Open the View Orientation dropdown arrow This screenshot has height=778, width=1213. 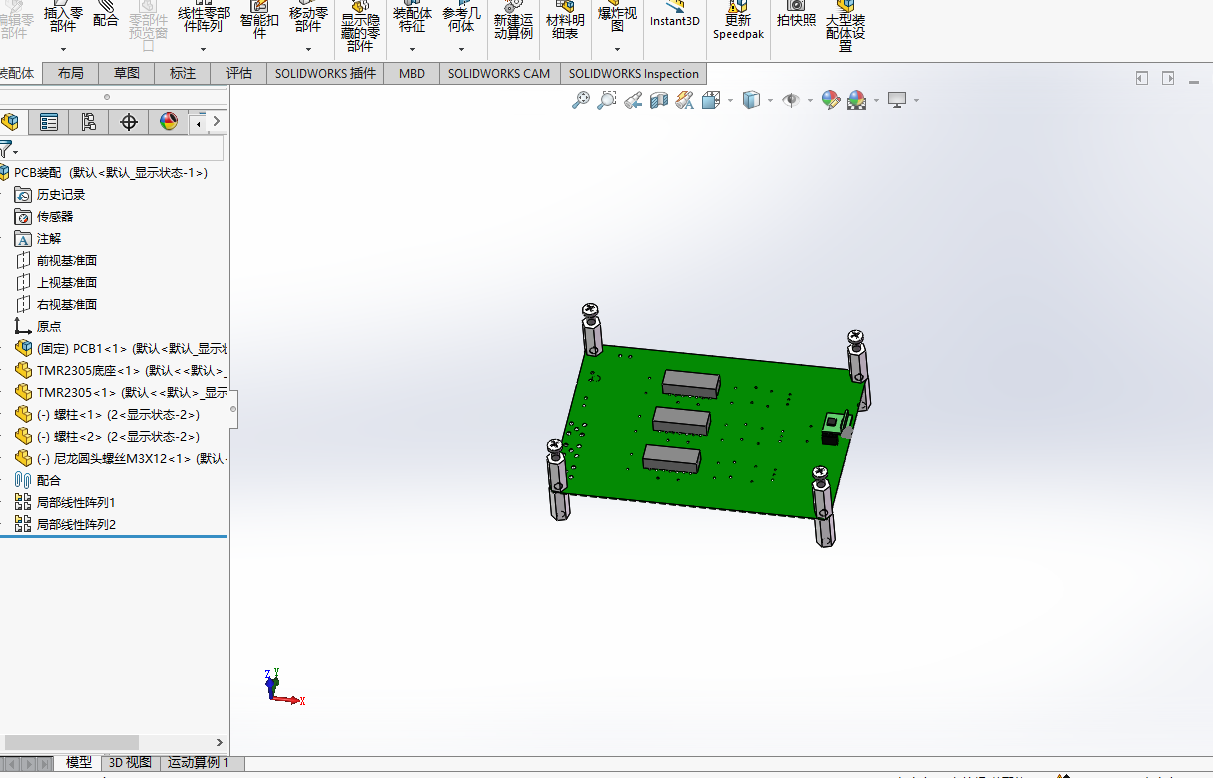point(730,100)
